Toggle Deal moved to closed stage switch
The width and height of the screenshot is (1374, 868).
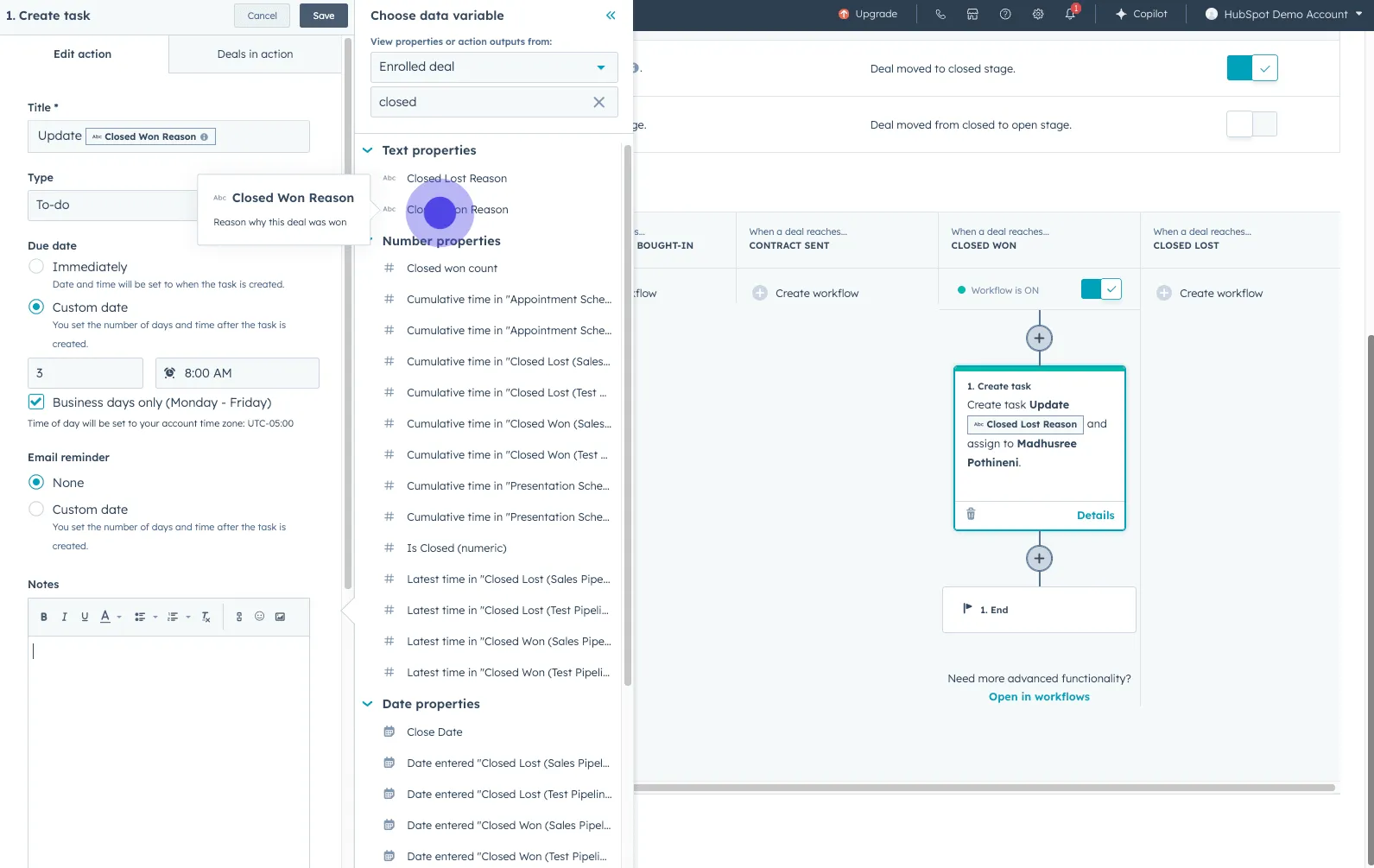[1252, 68]
